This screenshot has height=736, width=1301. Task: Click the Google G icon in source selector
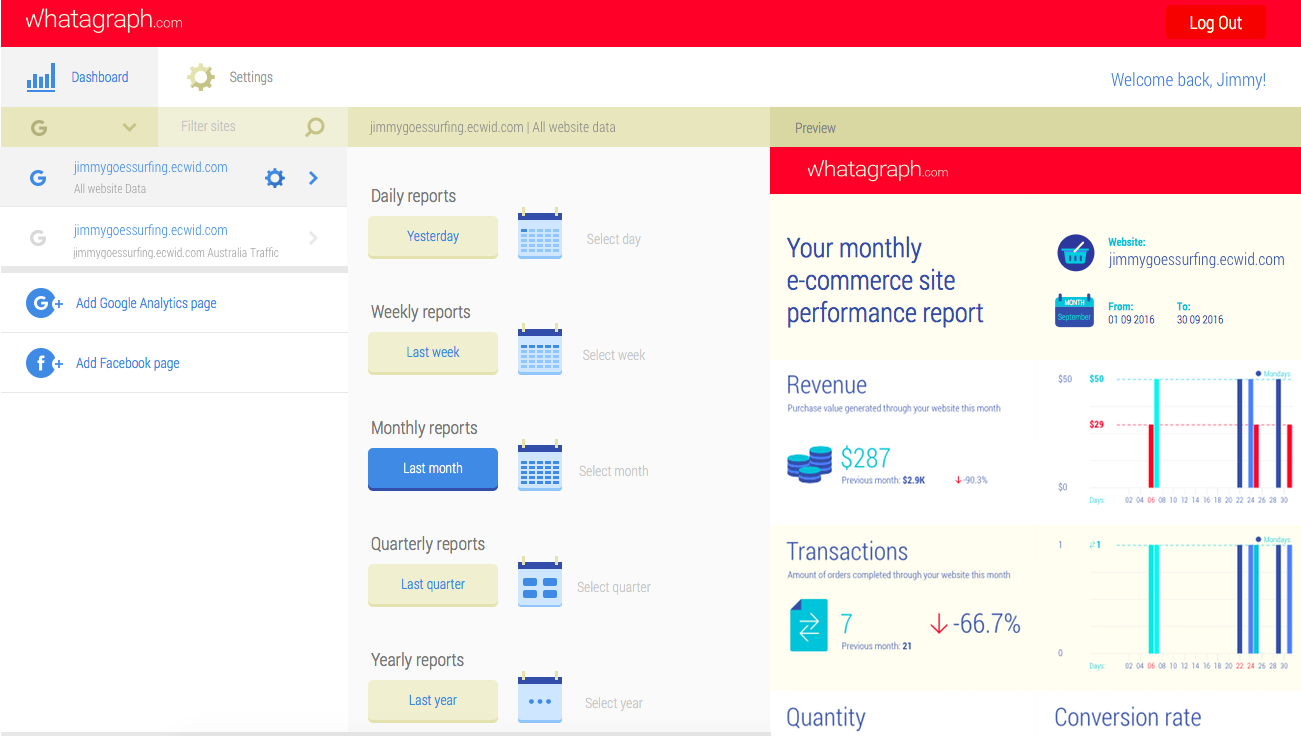pos(39,128)
